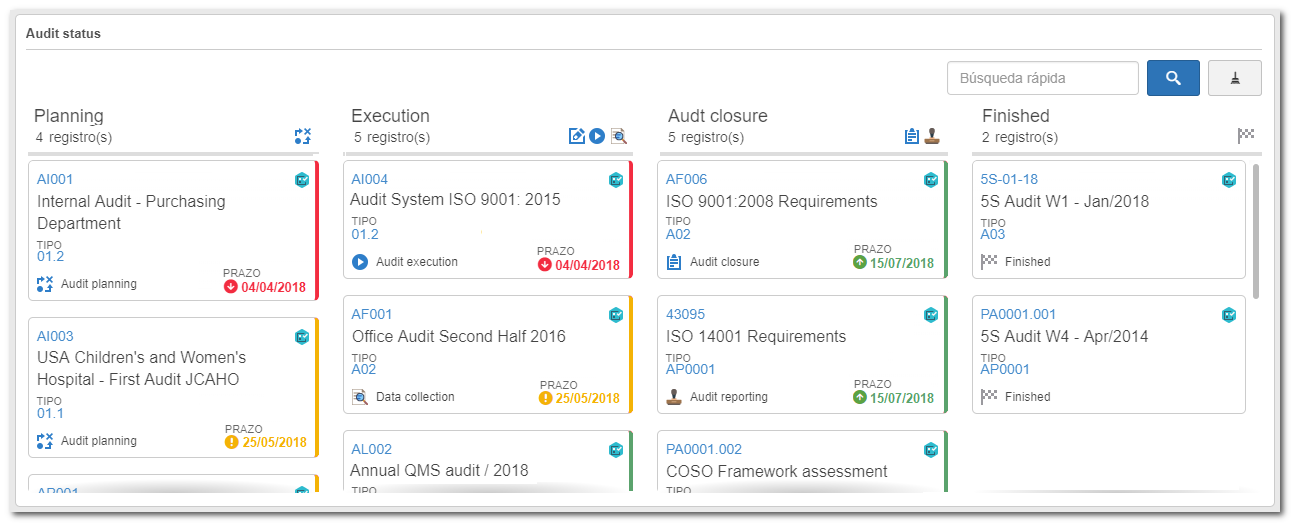
Task: Click the cube icon on card AI004
Action: [x=616, y=180]
